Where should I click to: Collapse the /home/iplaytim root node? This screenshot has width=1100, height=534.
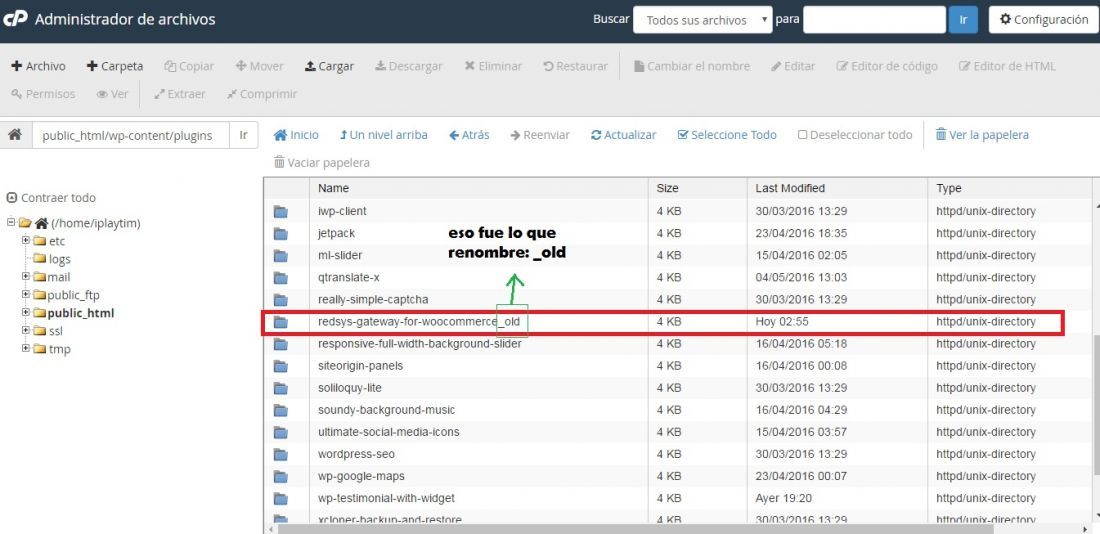point(11,222)
